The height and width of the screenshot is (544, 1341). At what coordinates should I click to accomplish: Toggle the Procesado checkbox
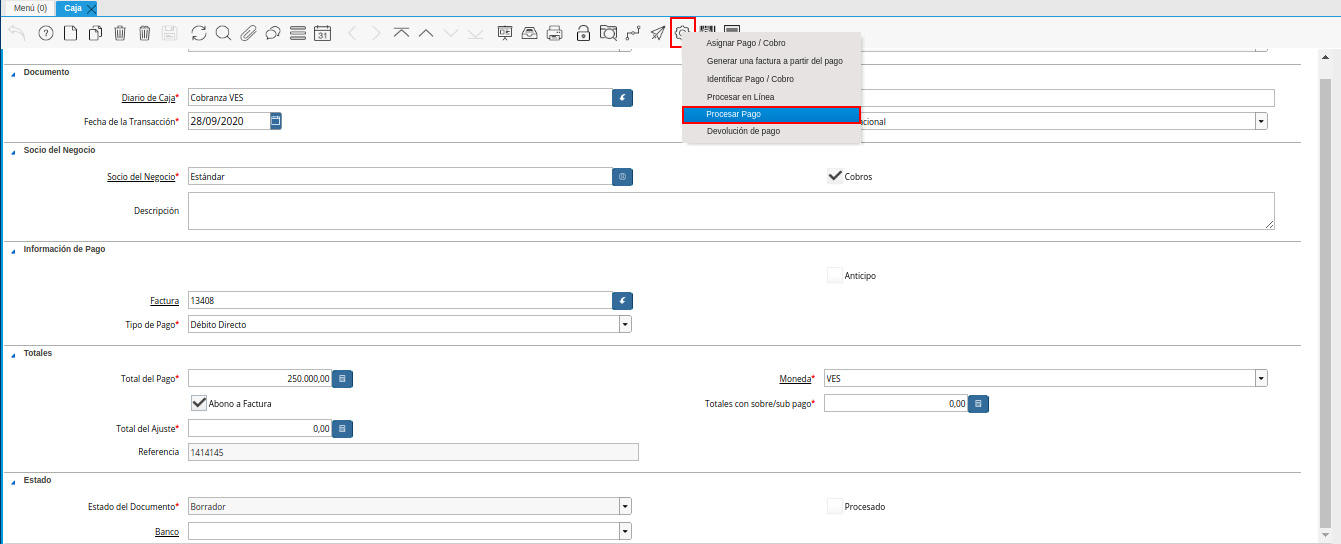[835, 506]
